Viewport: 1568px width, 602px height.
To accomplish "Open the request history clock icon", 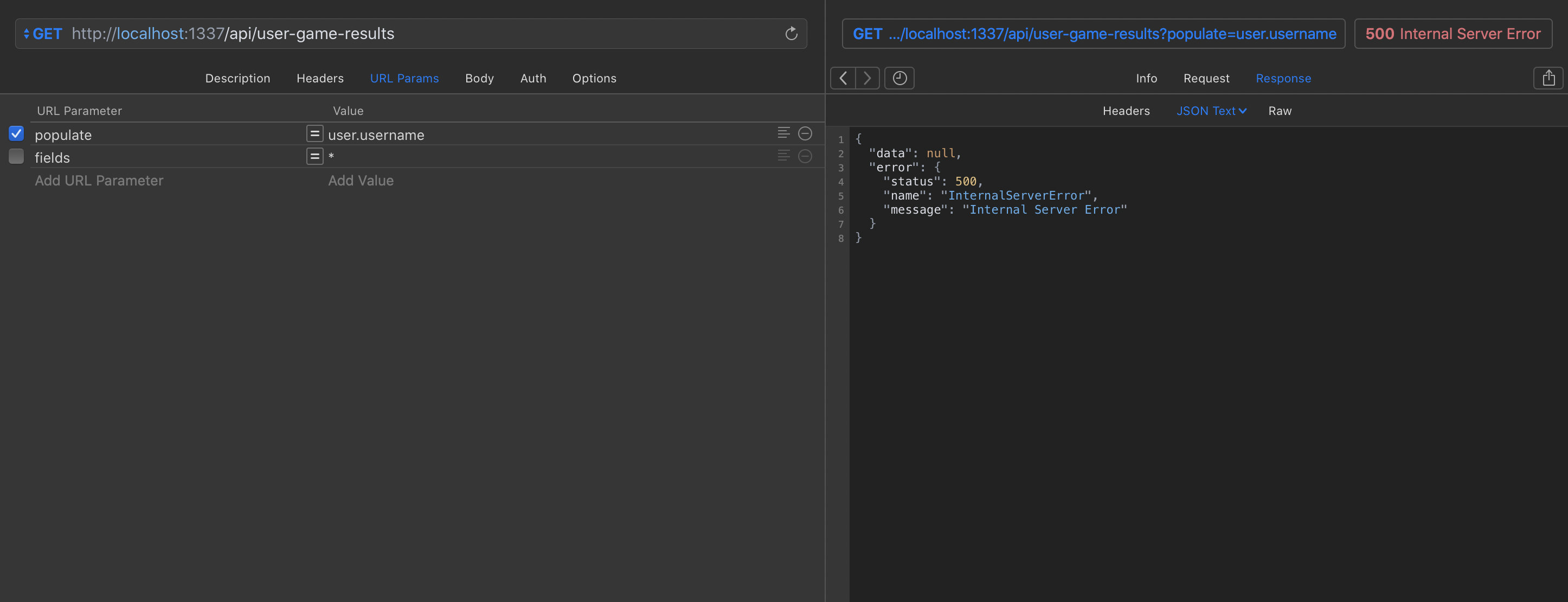I will coord(899,78).
